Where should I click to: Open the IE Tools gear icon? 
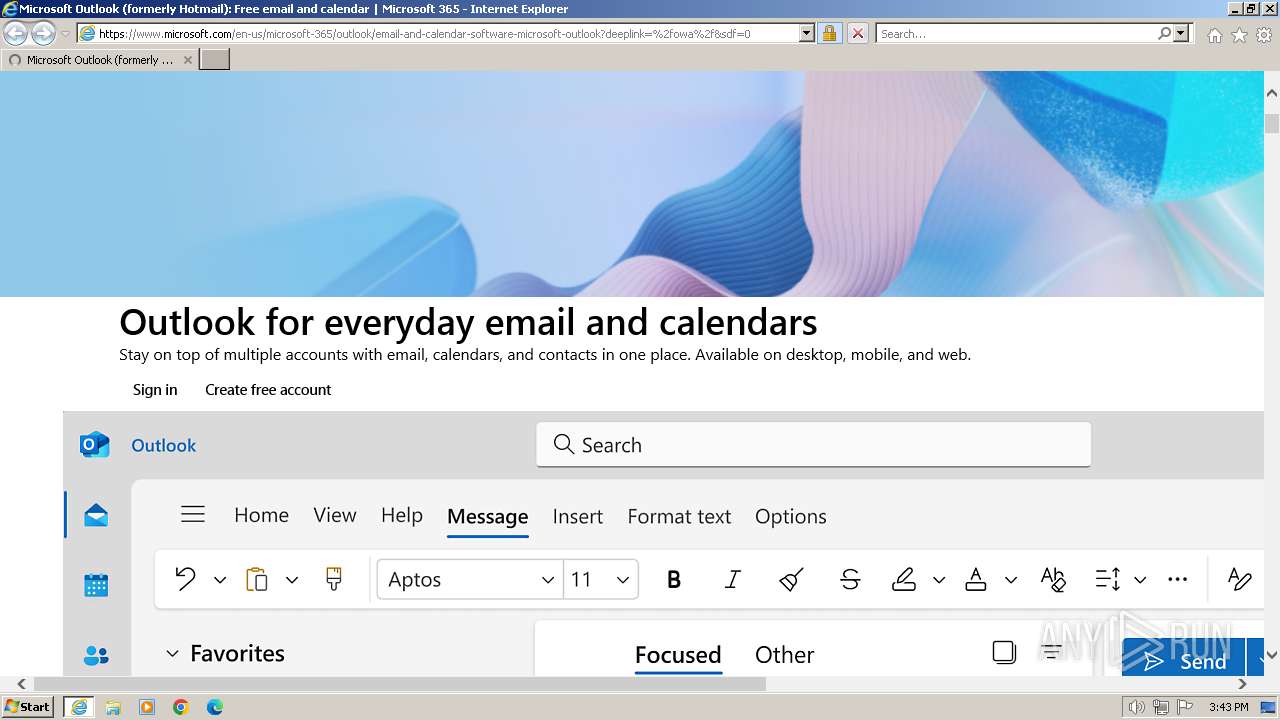1264,34
